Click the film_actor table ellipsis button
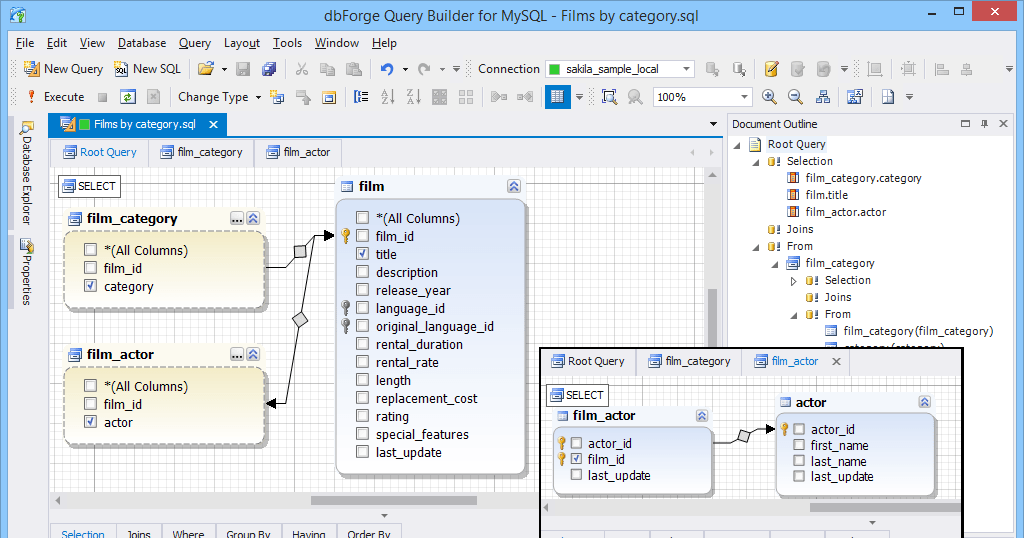Viewport: 1024px width, 538px height. (236, 355)
